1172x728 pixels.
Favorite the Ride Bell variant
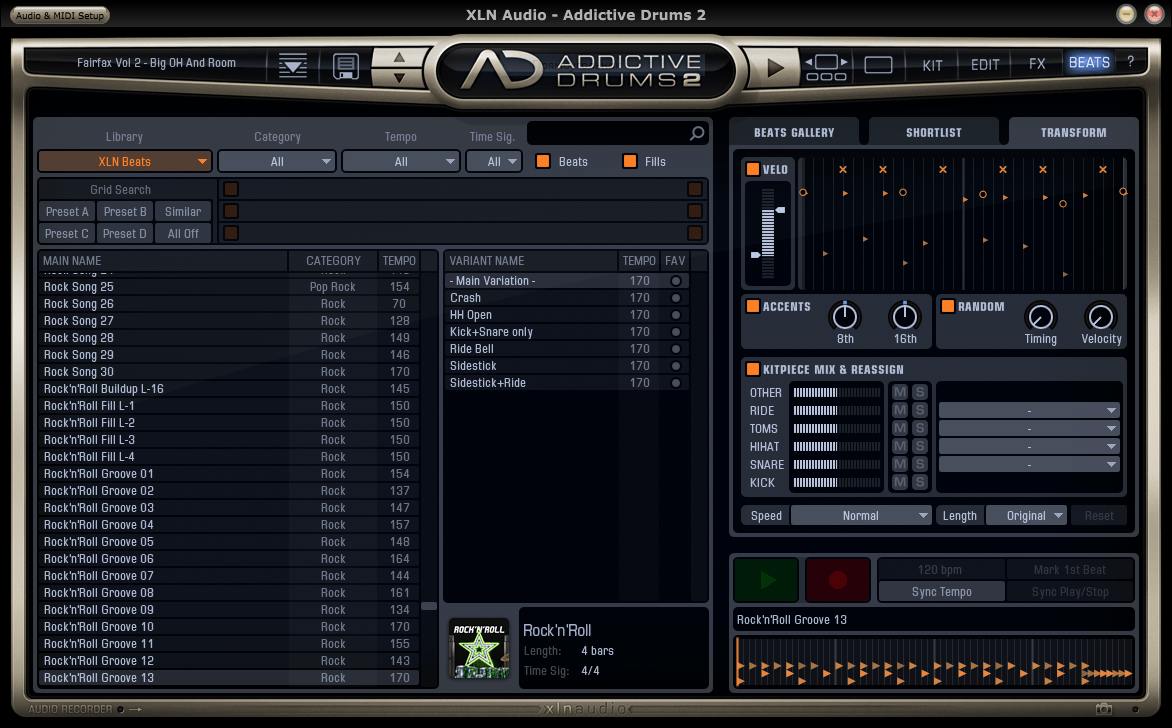[x=676, y=349]
